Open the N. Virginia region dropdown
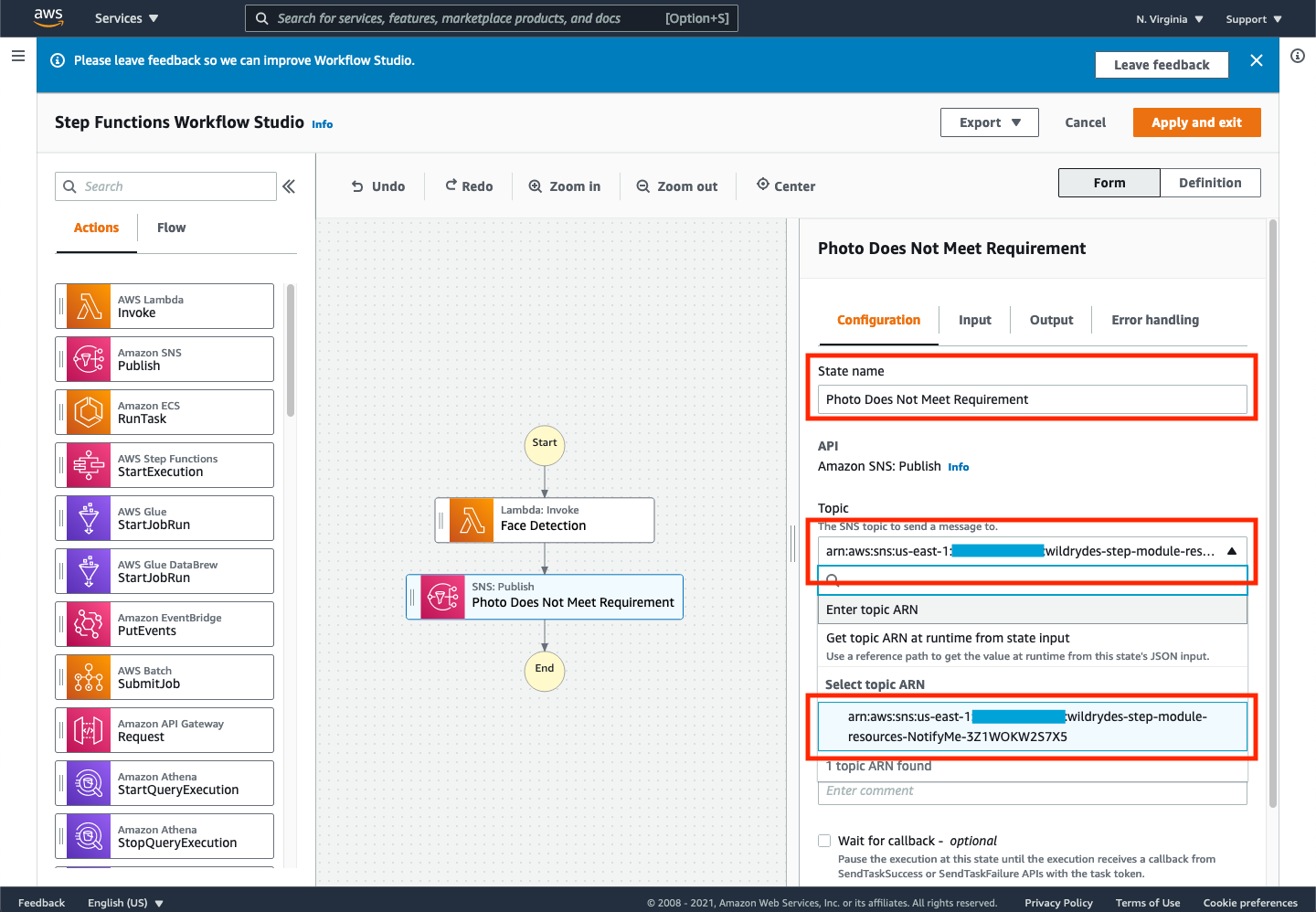The image size is (1316, 912). 1170,19
